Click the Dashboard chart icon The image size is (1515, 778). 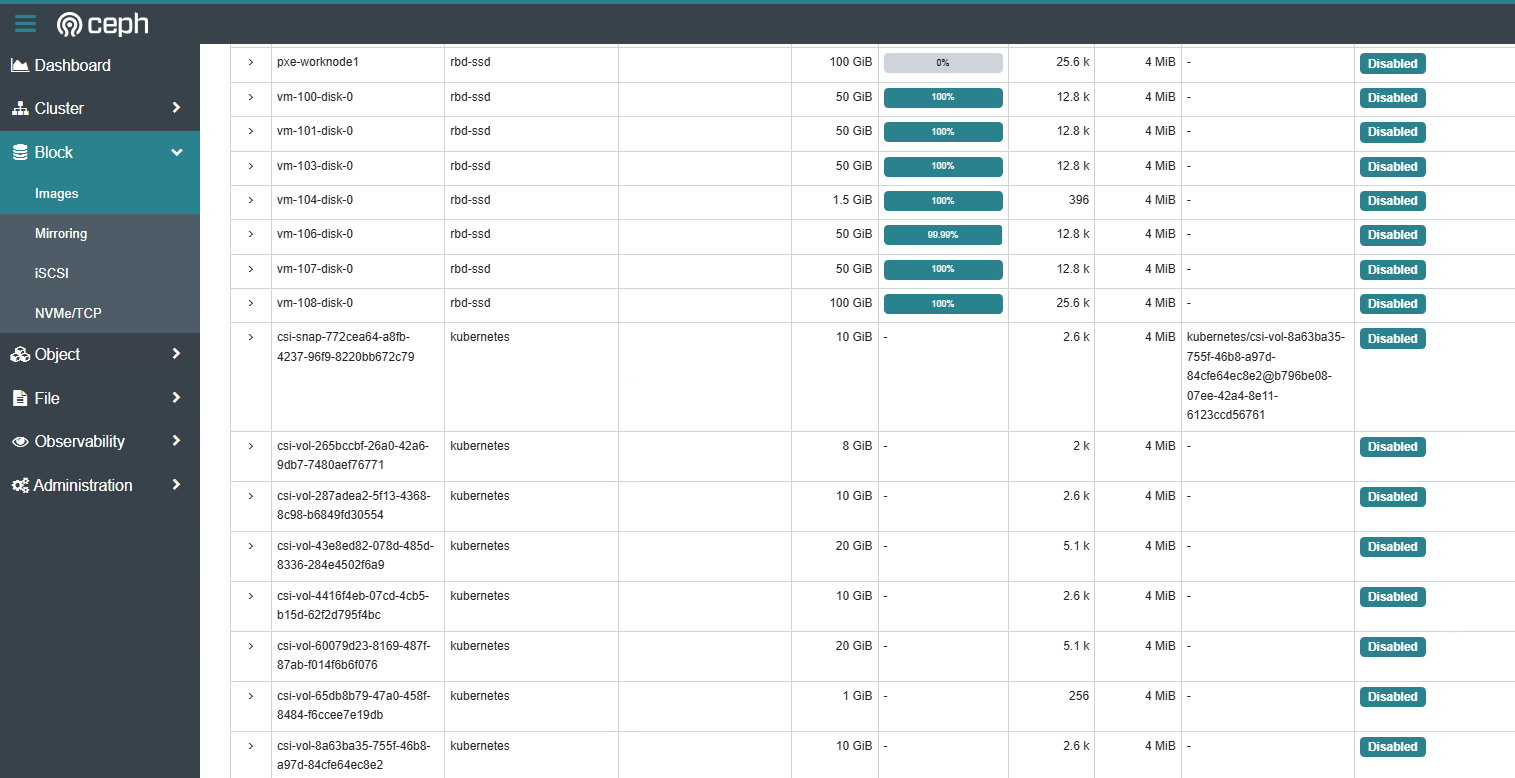point(19,65)
